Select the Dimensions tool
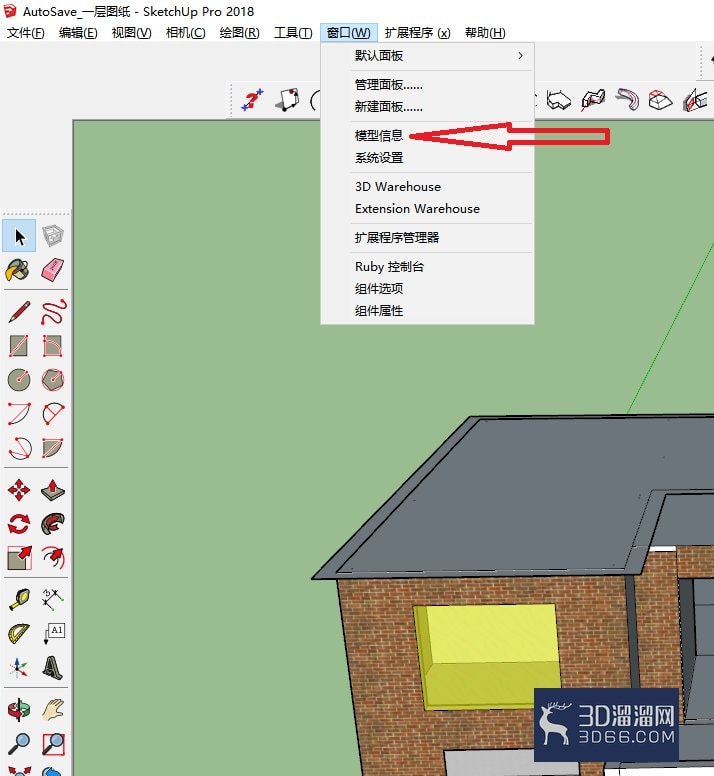The width and height of the screenshot is (714, 776). 52,599
